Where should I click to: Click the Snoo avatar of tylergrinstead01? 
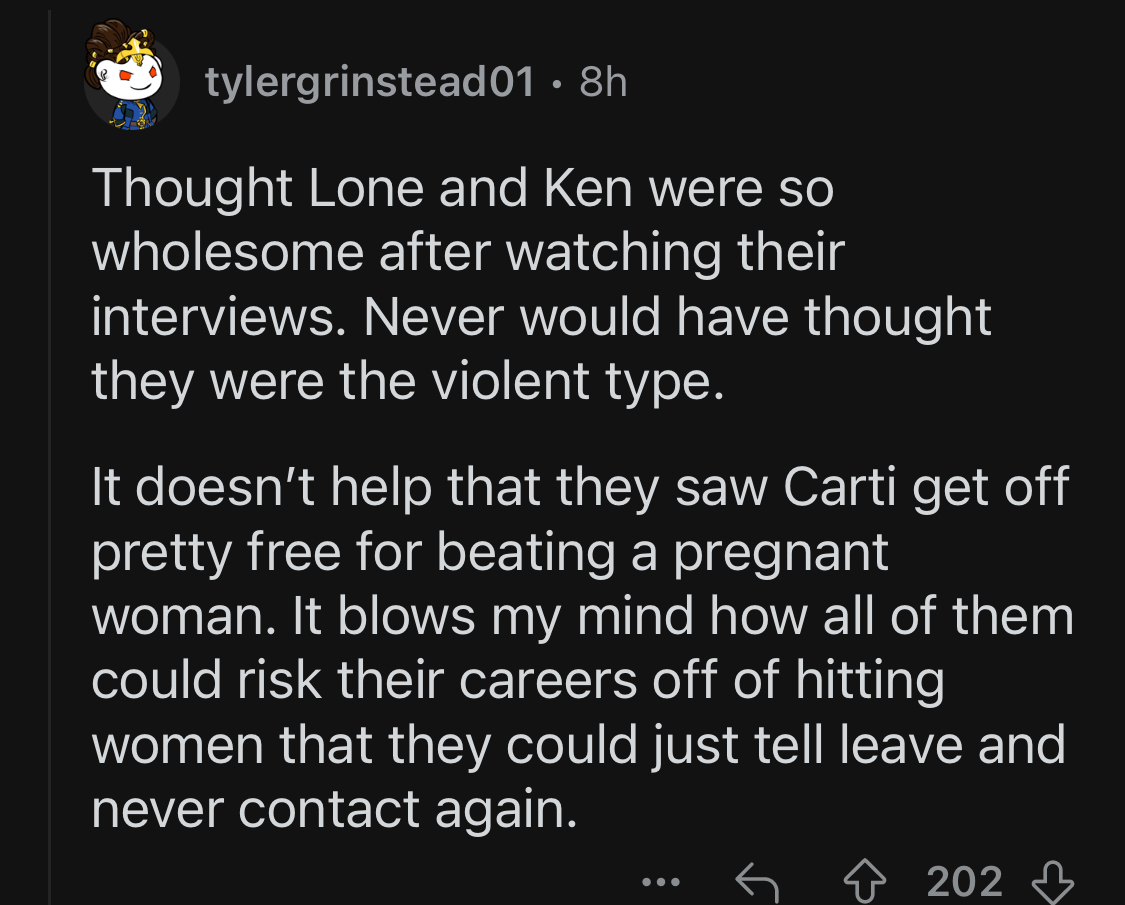(131, 76)
